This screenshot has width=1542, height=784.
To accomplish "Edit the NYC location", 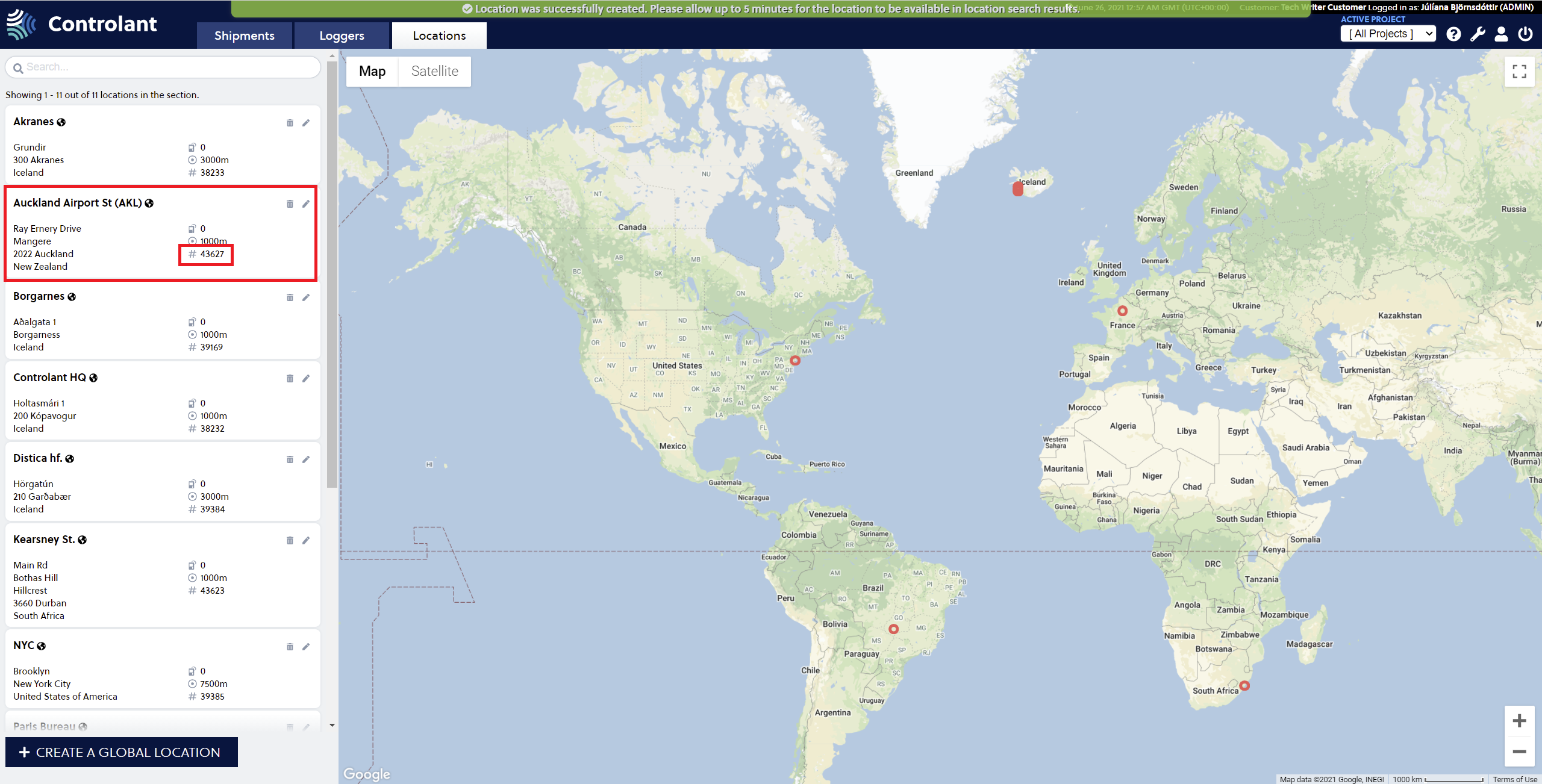I will coord(306,647).
